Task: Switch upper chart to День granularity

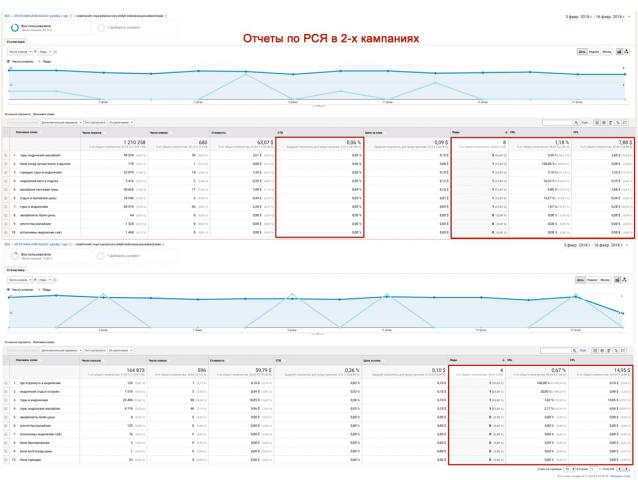Action: point(582,52)
